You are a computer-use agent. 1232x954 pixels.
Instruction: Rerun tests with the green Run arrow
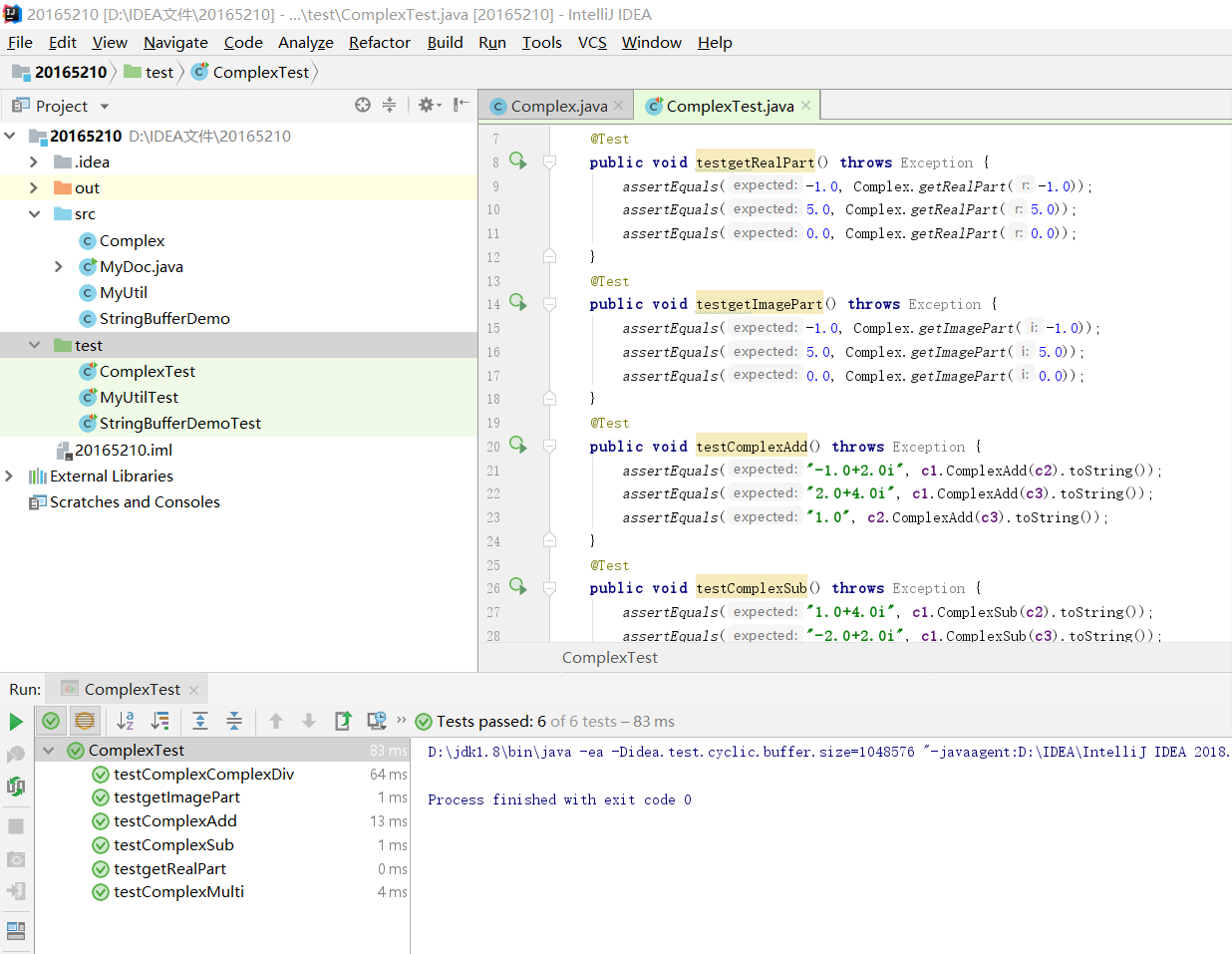15,721
